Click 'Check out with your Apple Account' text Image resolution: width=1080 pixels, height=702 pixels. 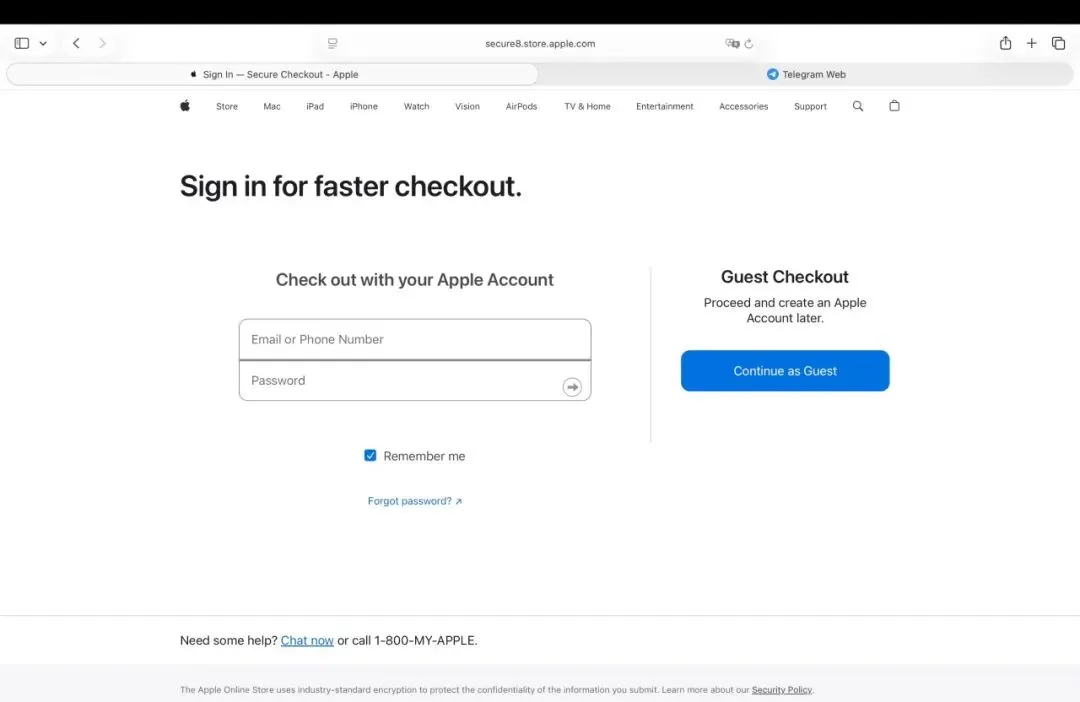tap(415, 280)
